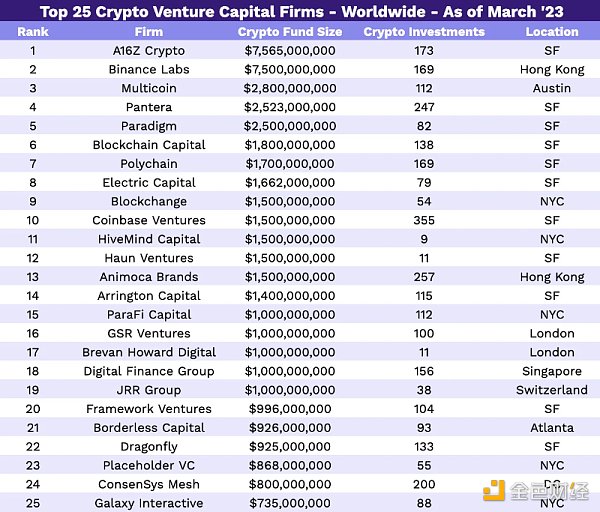
Task: Select the Galaxy Interactive firm name
Action: (148, 503)
